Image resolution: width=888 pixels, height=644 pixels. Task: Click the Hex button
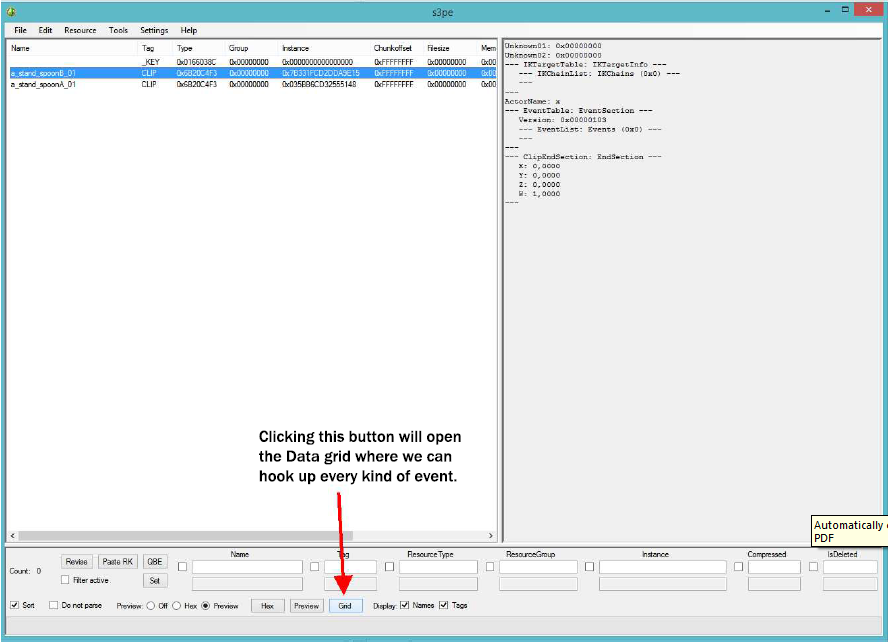coord(267,605)
